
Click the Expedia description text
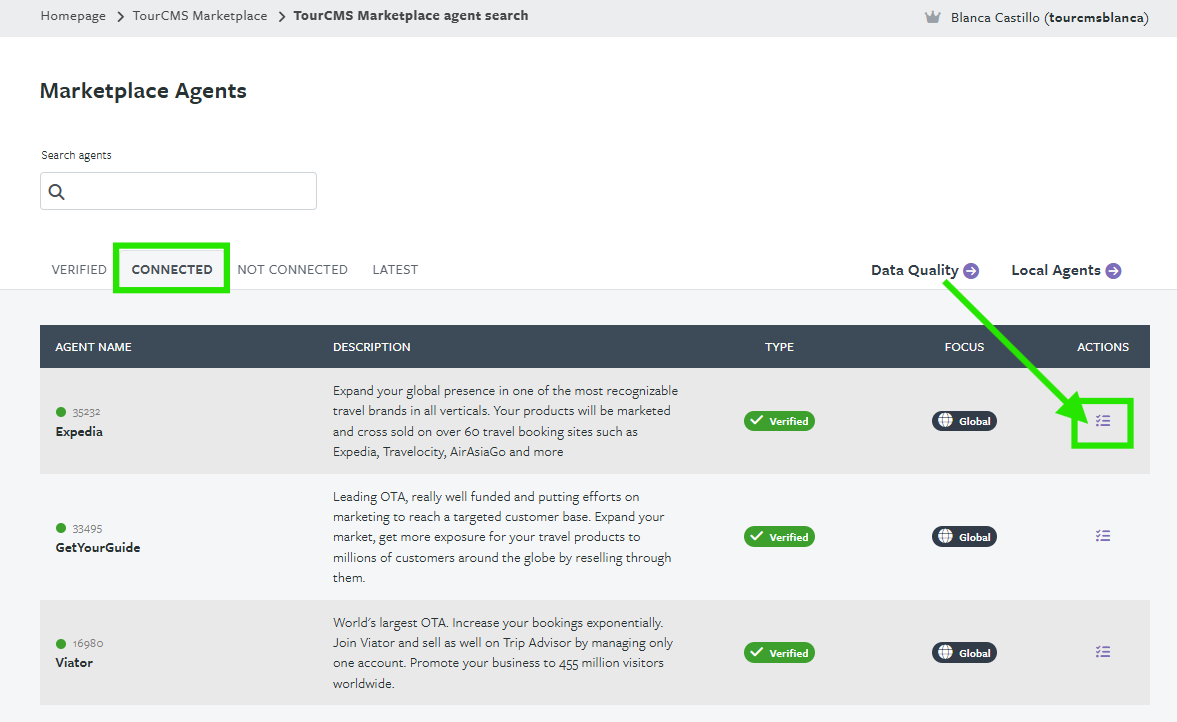click(505, 421)
